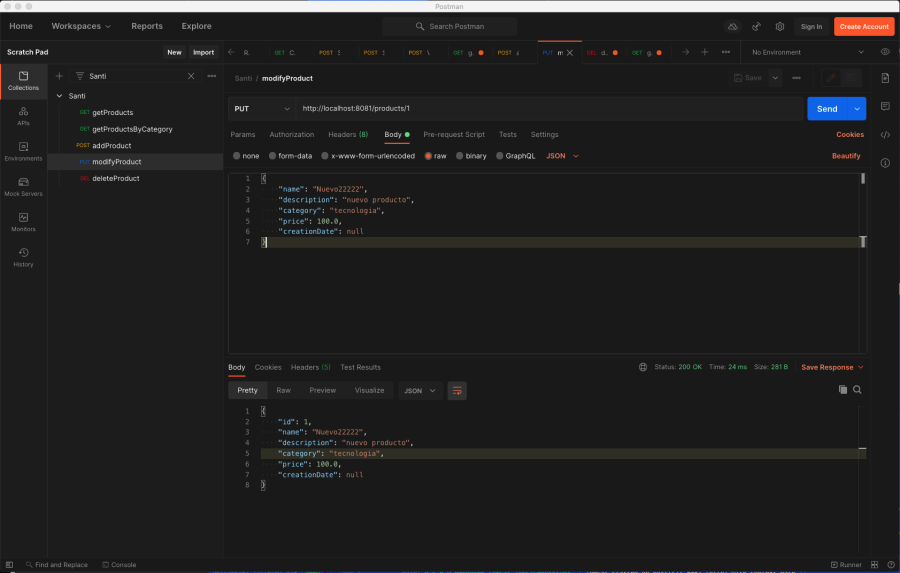Image resolution: width=900 pixels, height=573 pixels.
Task: Click plus icon to create new collection
Action: (59, 76)
